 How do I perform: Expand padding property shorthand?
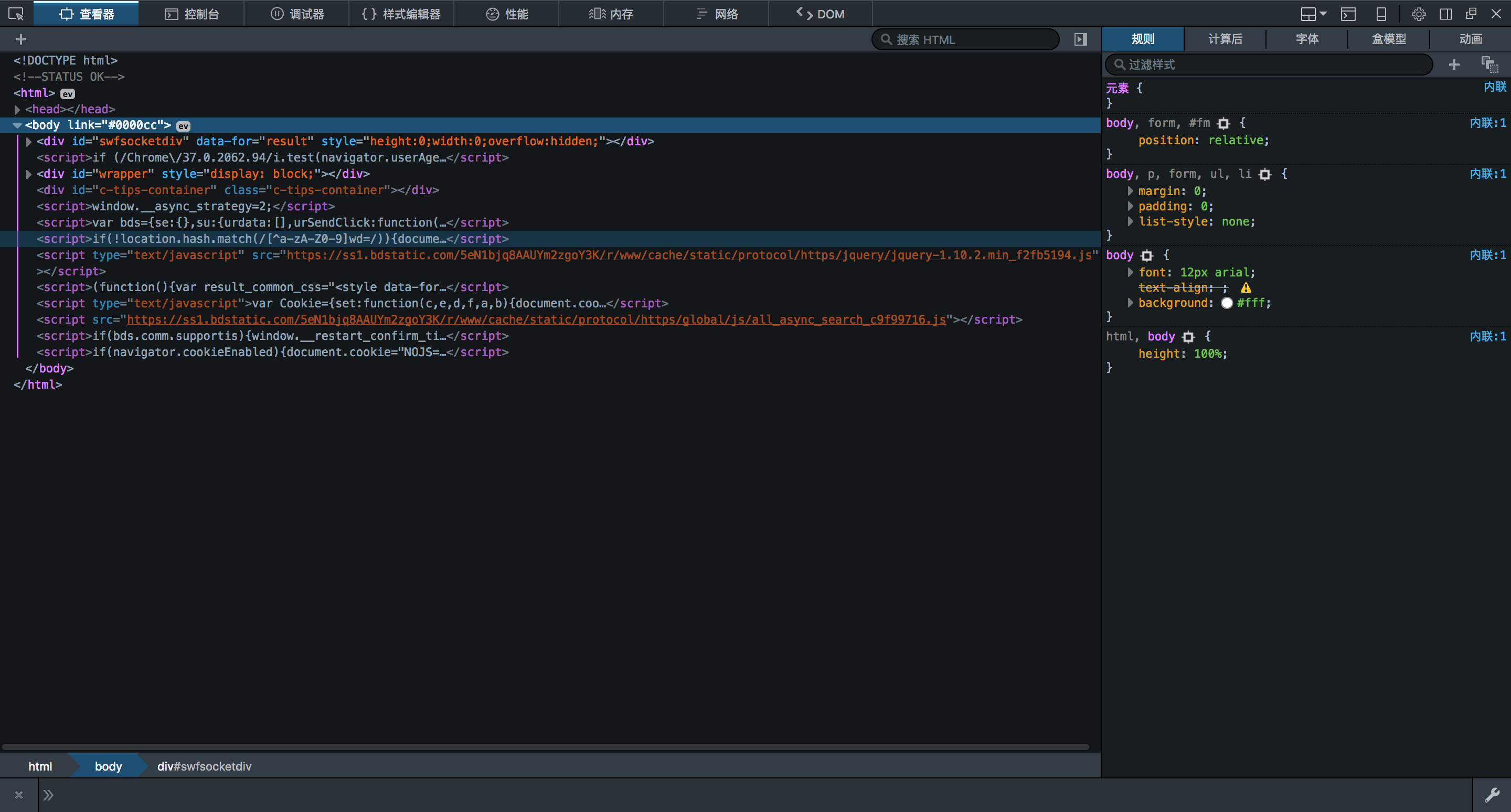click(1130, 206)
